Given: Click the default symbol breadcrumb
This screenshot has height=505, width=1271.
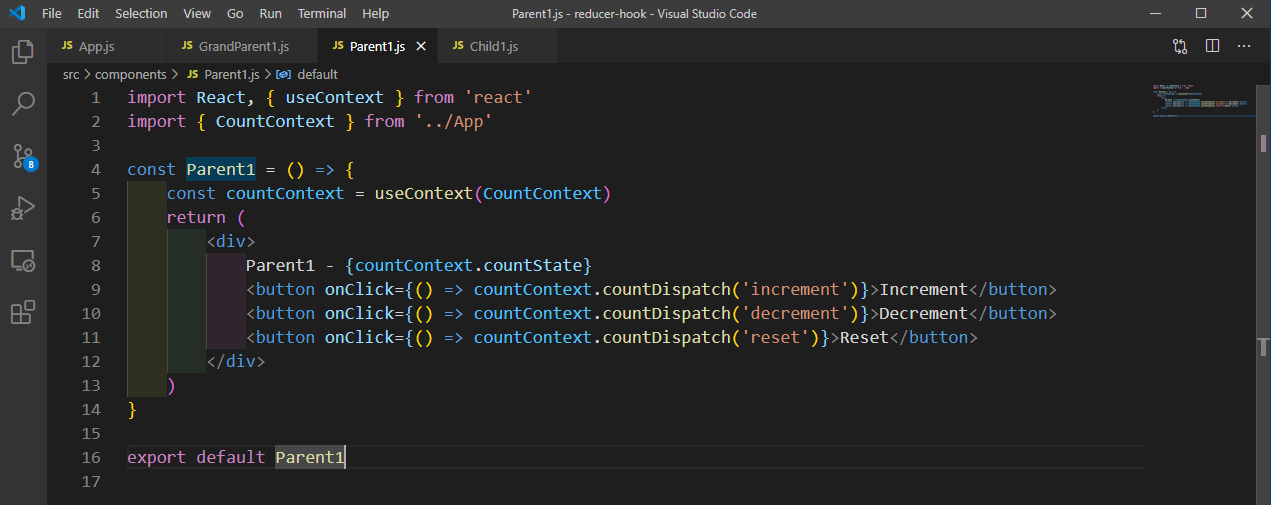Looking at the screenshot, I should coord(308,74).
